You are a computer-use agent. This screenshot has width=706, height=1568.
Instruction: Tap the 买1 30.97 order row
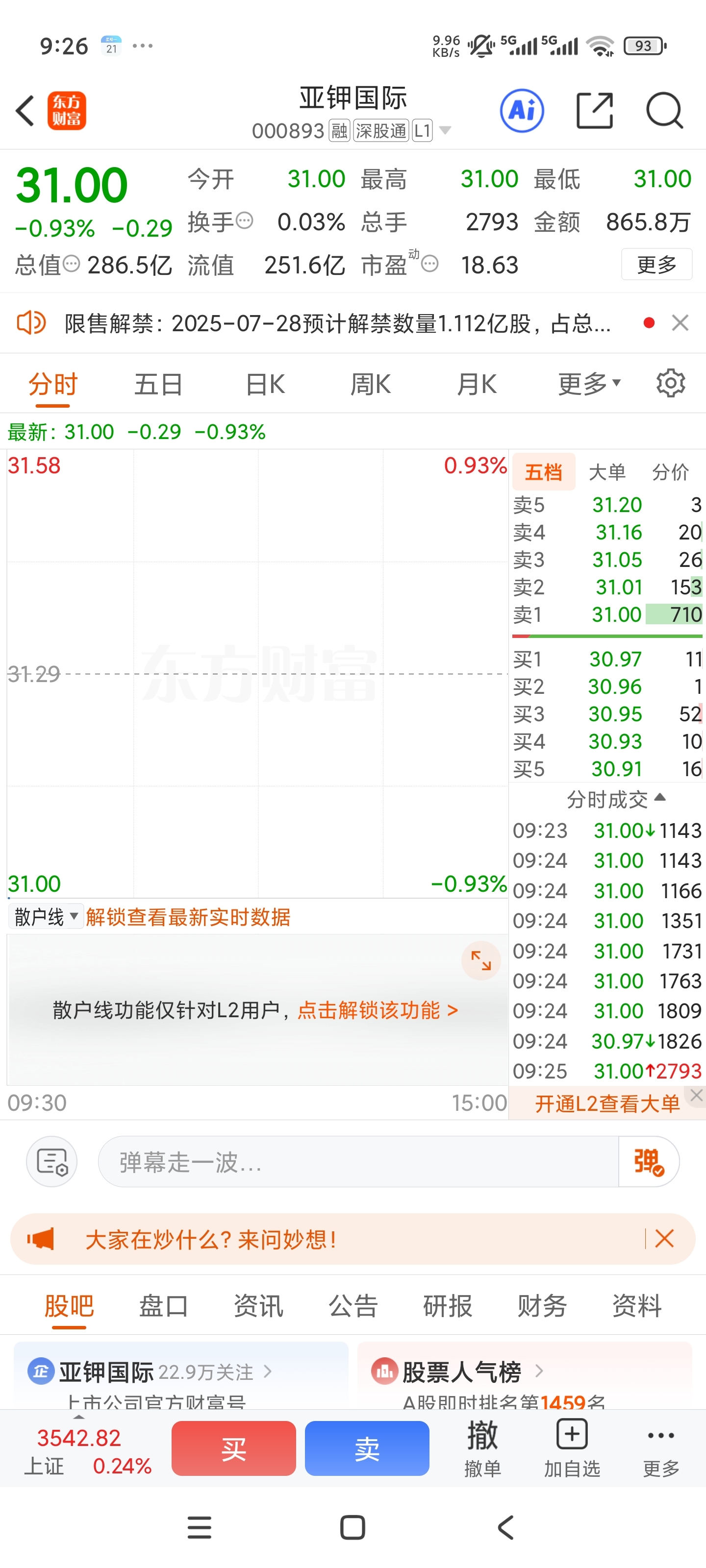pyautogui.click(x=607, y=659)
